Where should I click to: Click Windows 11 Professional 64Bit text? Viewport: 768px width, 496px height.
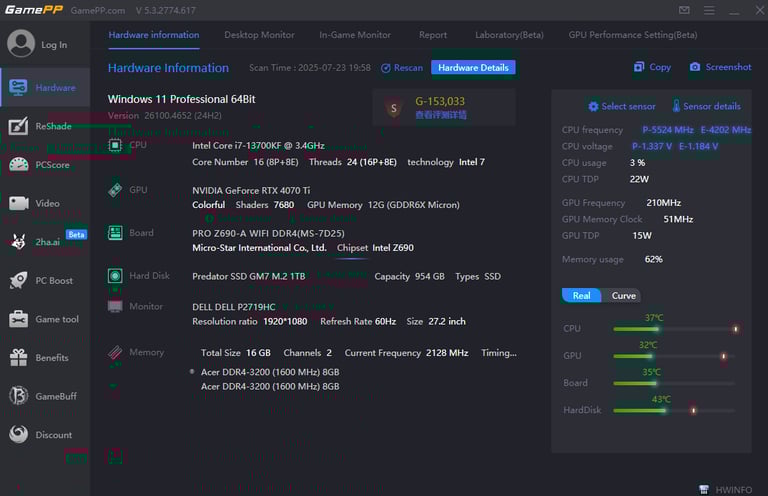182,99
